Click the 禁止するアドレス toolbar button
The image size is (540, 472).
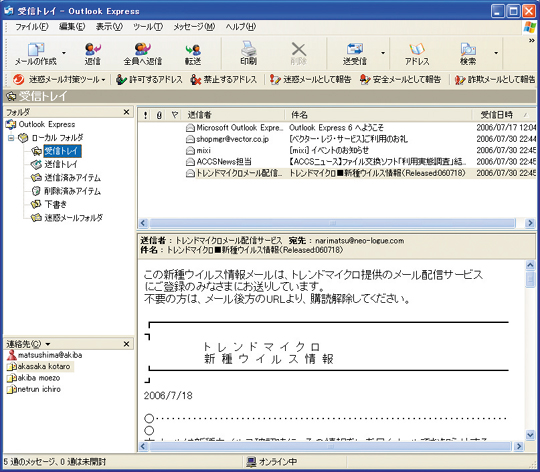(224, 80)
